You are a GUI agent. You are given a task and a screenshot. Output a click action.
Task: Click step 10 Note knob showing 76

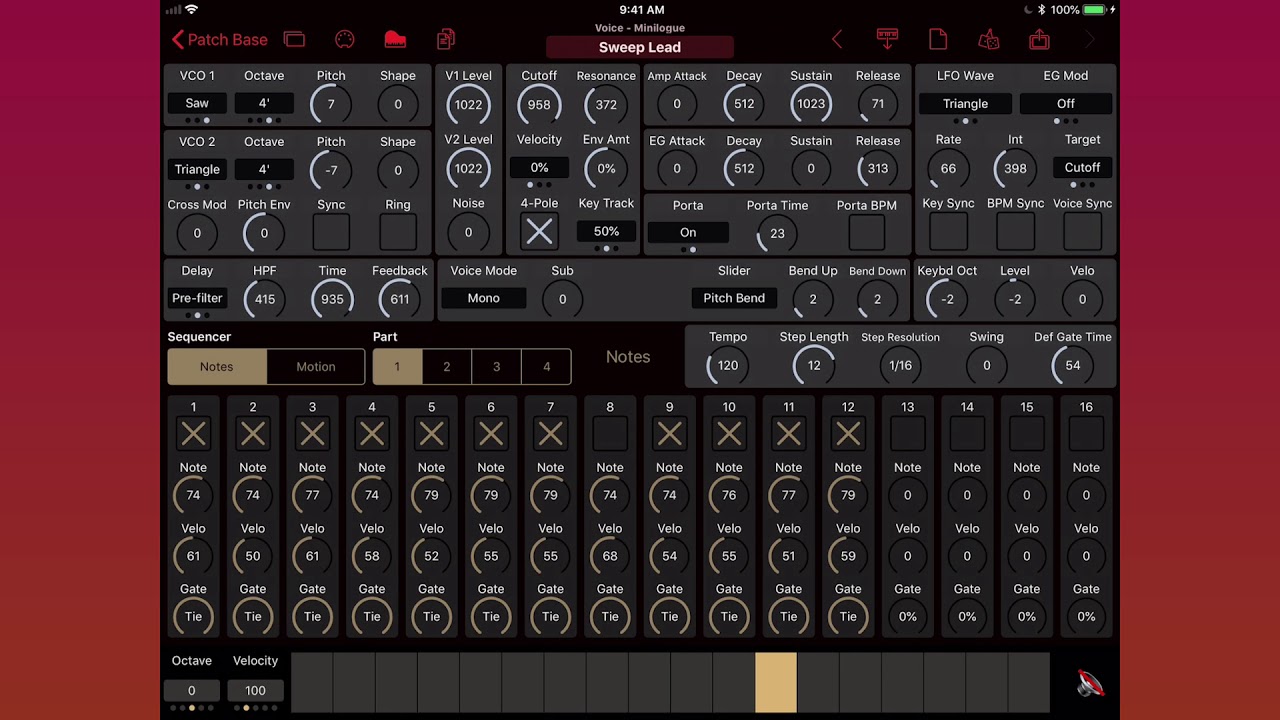[729, 495]
